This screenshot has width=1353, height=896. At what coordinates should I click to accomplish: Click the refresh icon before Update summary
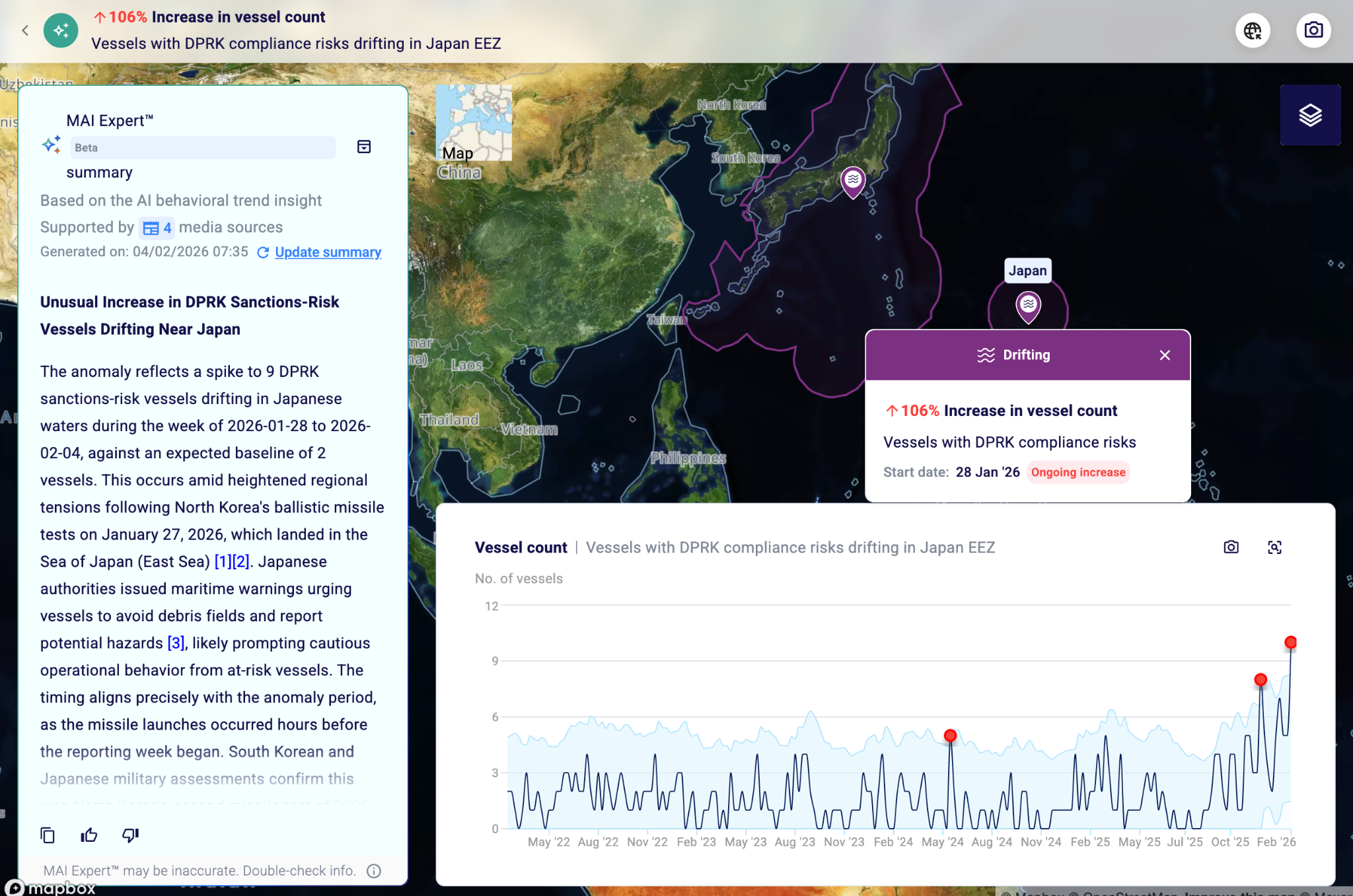coord(263,252)
